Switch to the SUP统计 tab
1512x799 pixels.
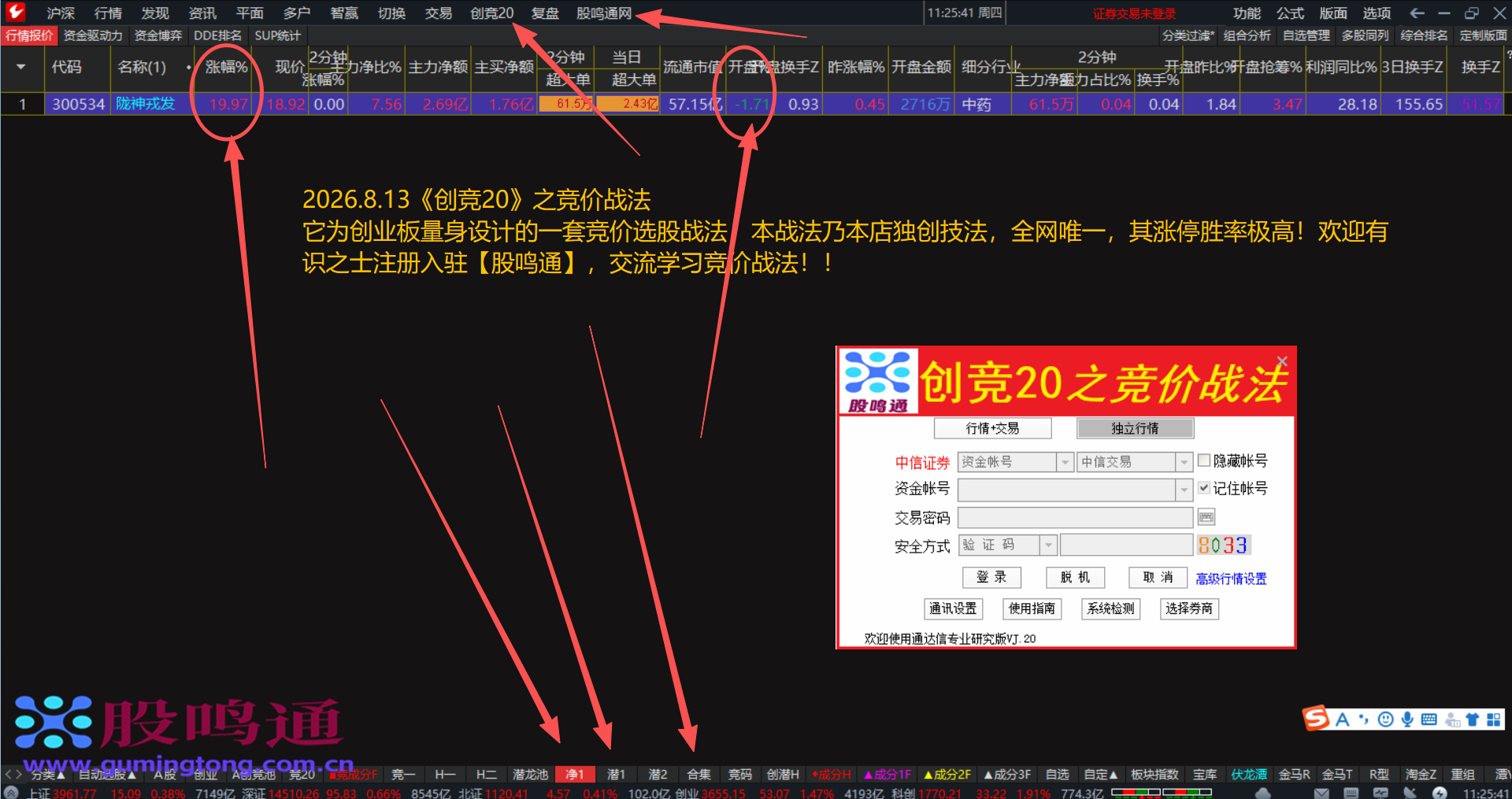277,35
